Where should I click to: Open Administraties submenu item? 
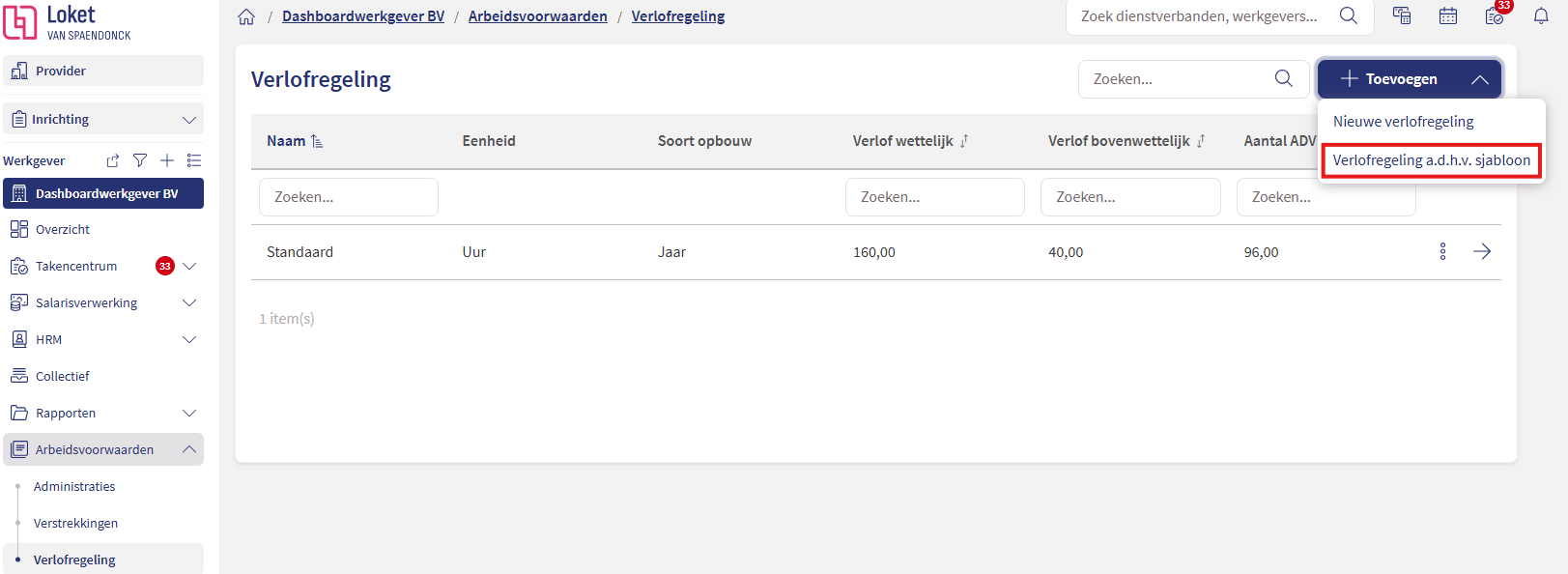pyautogui.click(x=74, y=486)
